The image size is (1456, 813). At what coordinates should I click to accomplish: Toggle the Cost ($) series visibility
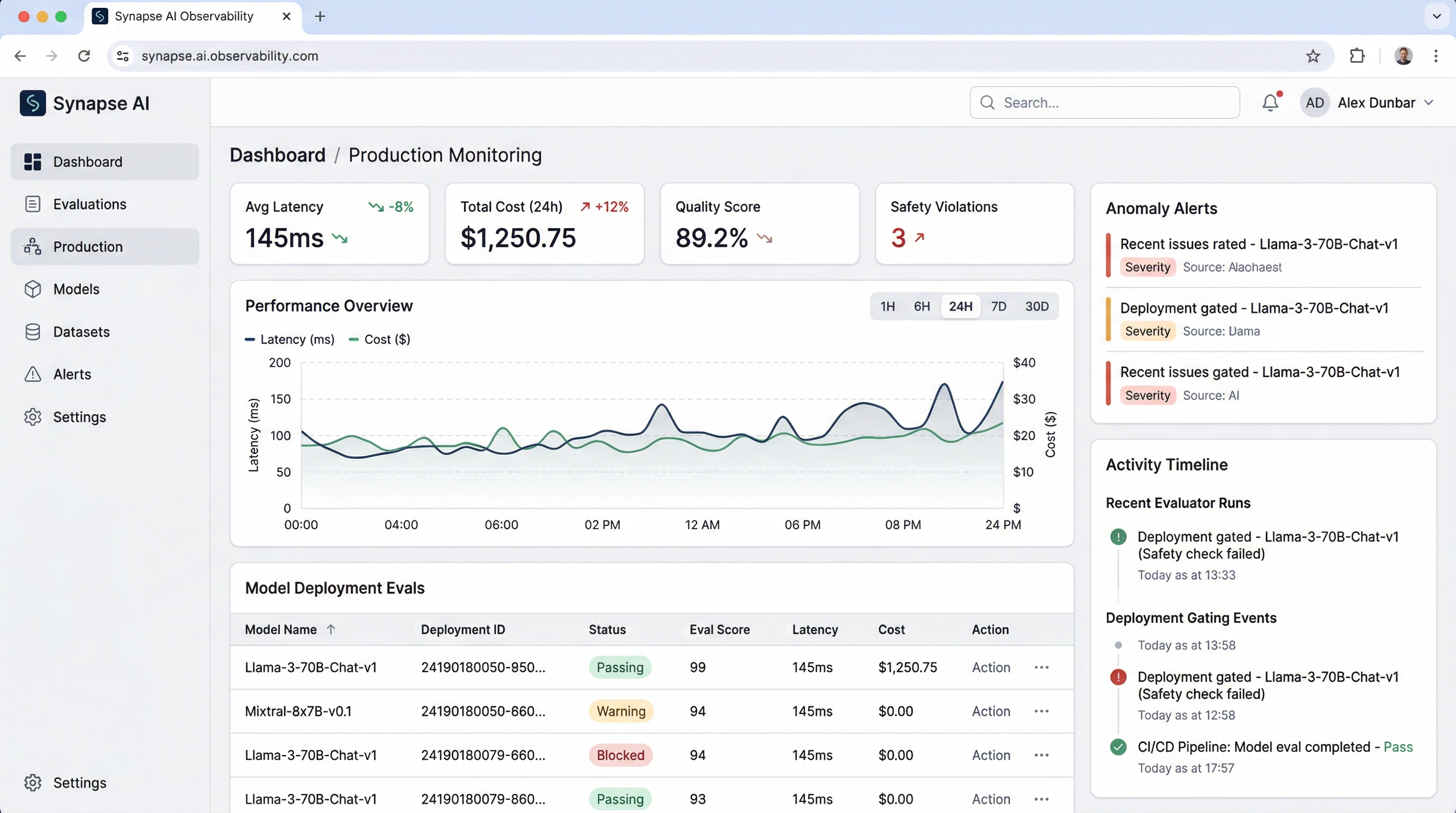point(380,339)
